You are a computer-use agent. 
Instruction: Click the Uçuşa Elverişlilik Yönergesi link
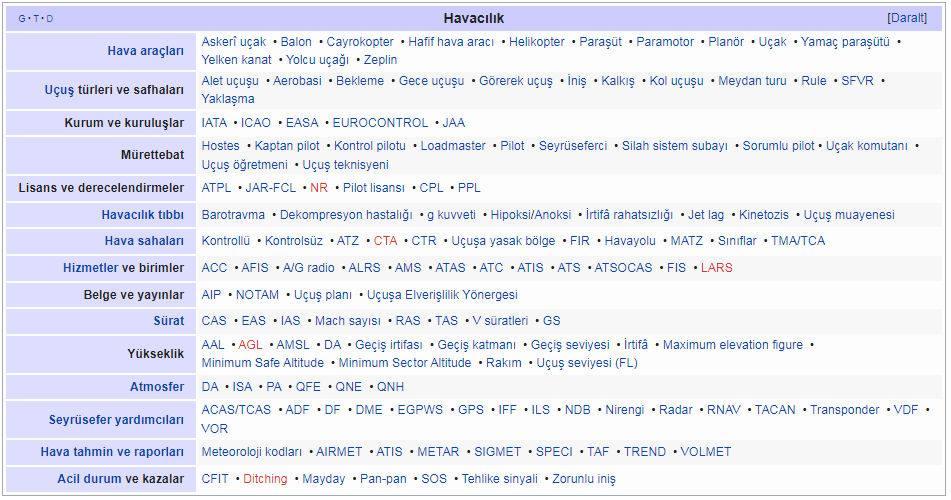[442, 295]
